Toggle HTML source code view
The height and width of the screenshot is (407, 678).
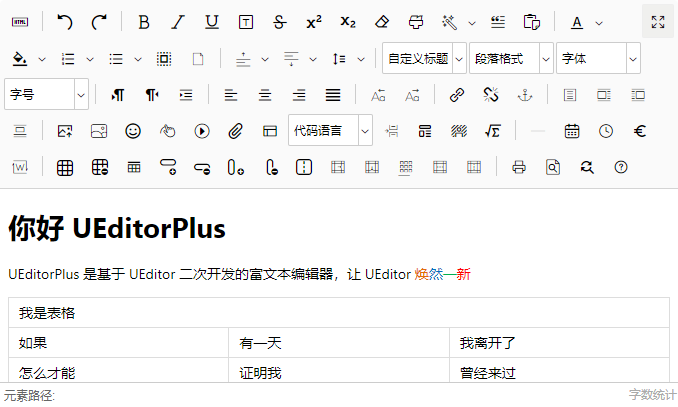20,22
